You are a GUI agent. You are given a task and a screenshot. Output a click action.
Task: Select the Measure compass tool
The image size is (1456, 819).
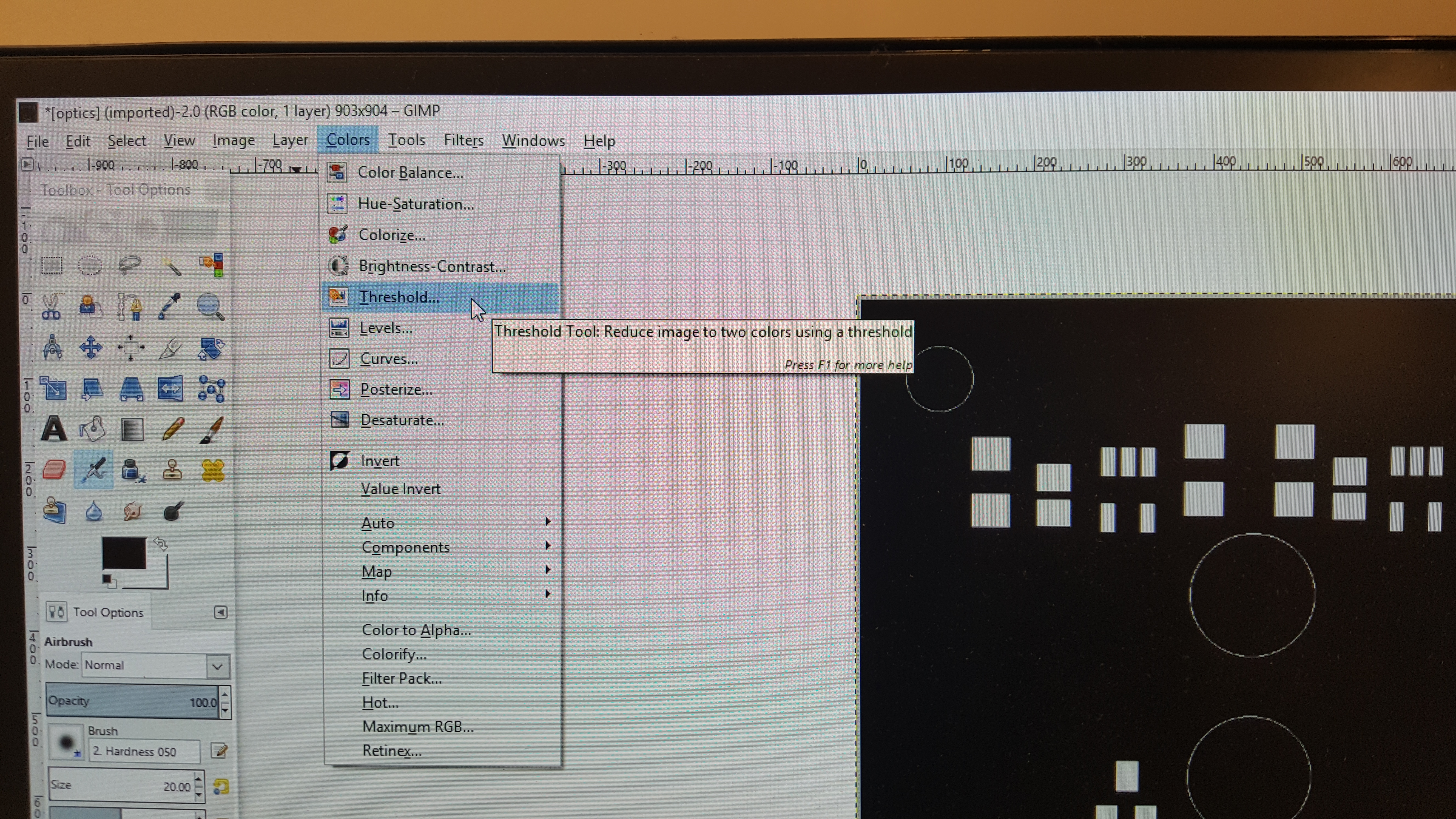pos(53,347)
